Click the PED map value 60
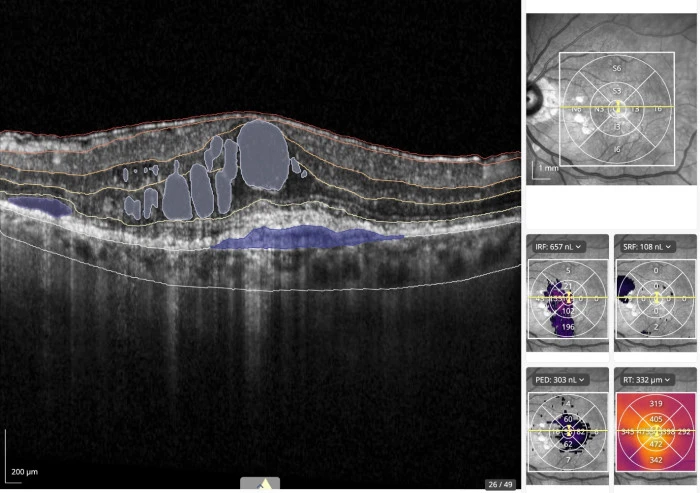 tap(568, 419)
